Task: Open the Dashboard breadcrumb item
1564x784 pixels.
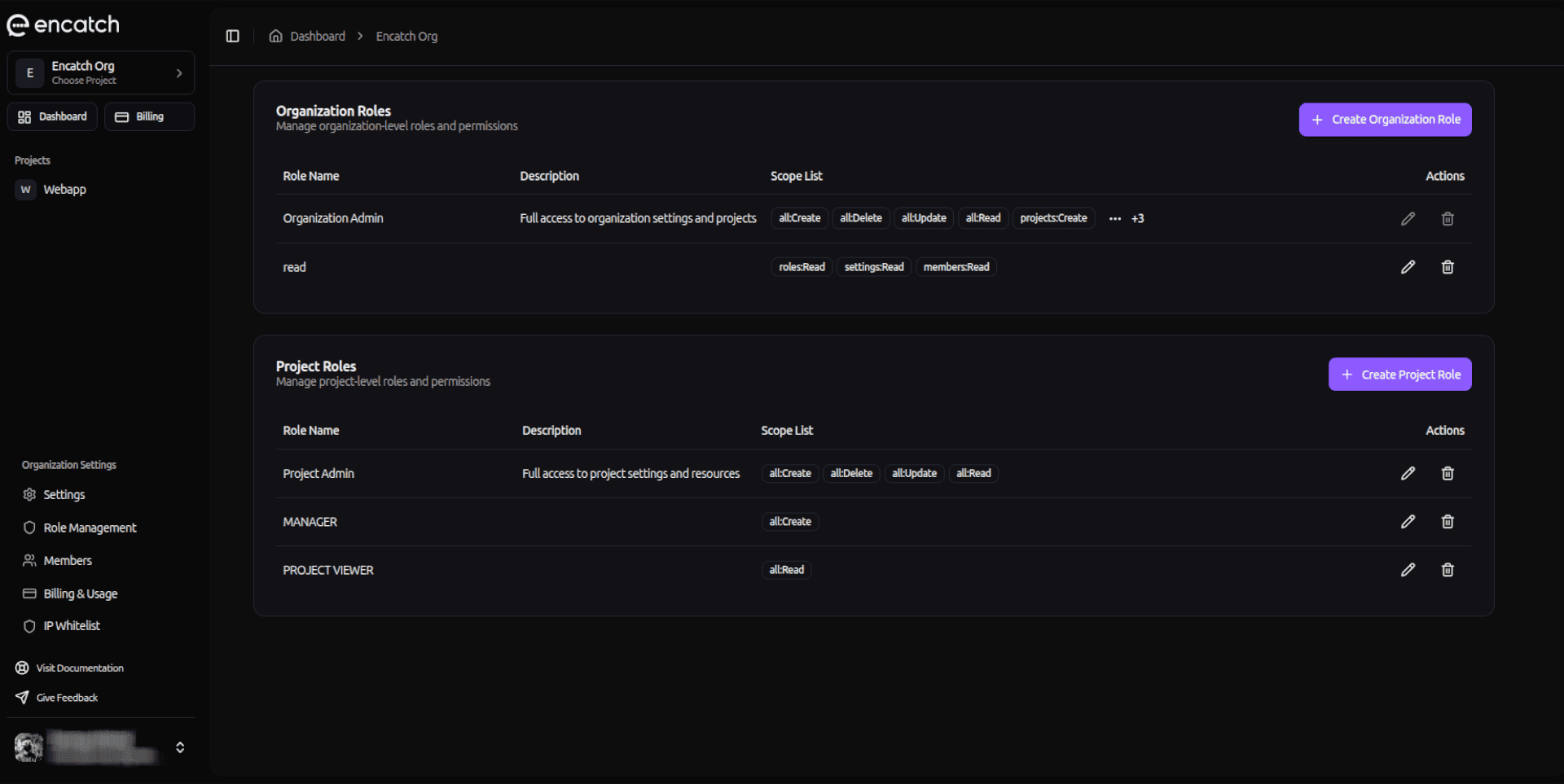Action: point(317,36)
